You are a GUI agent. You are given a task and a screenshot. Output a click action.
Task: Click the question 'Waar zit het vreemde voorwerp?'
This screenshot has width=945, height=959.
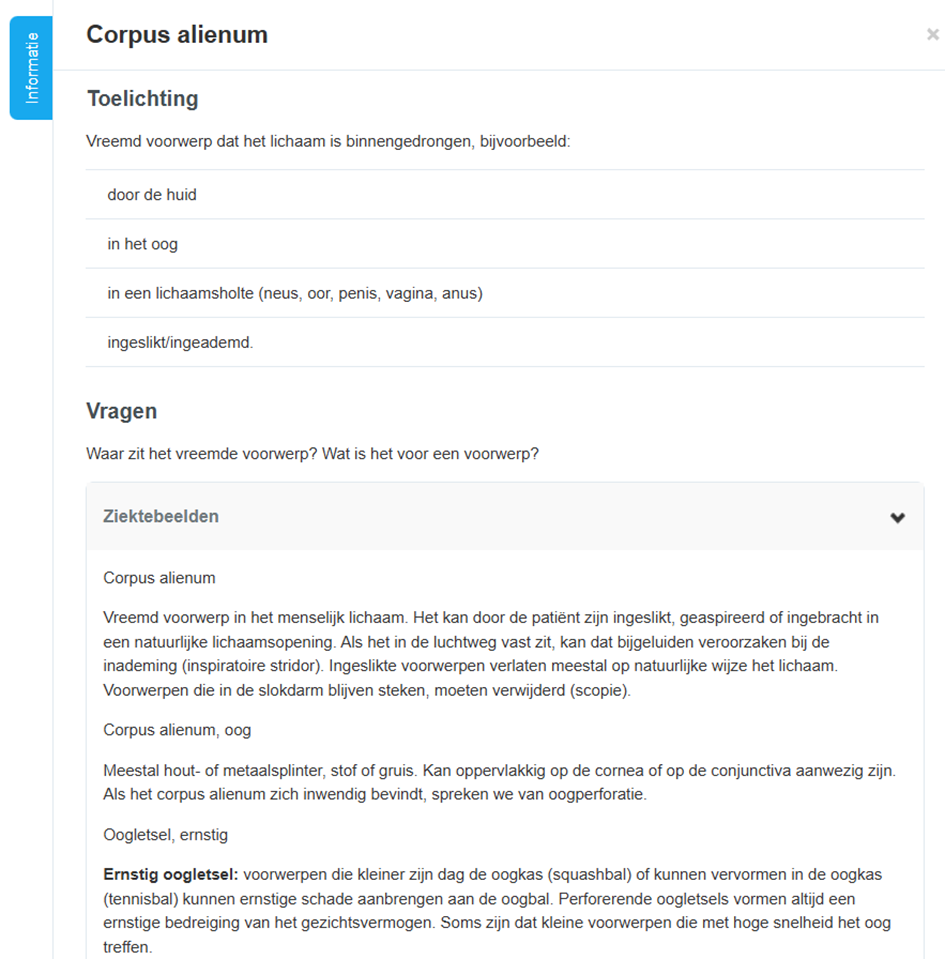[202, 454]
